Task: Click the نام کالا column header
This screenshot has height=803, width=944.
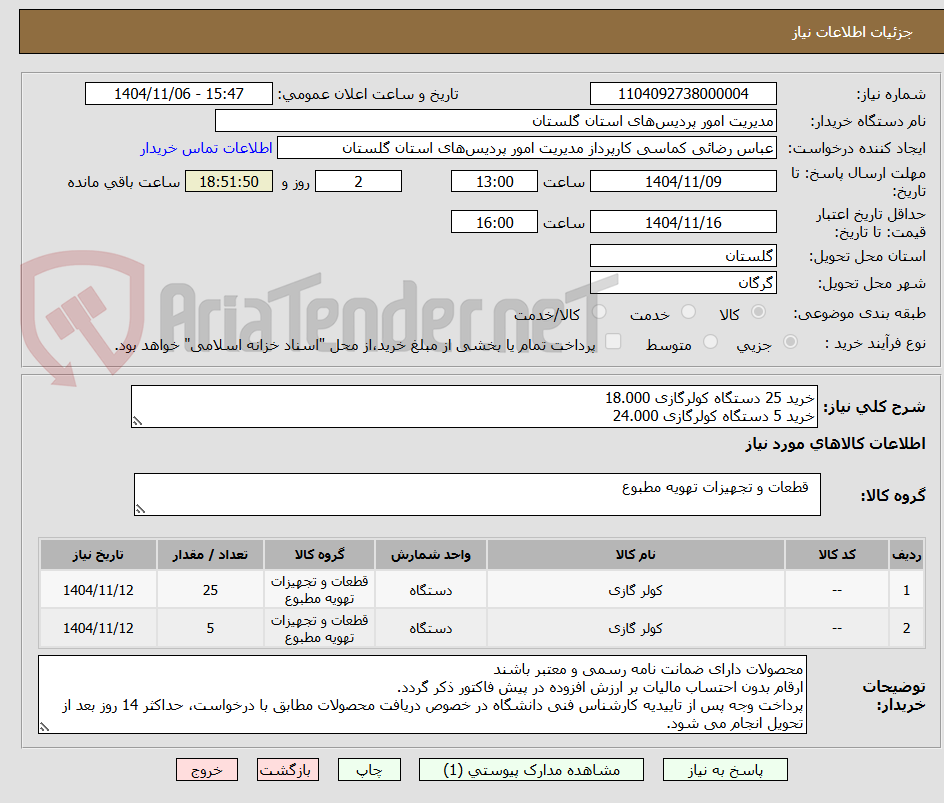Action: coord(636,554)
